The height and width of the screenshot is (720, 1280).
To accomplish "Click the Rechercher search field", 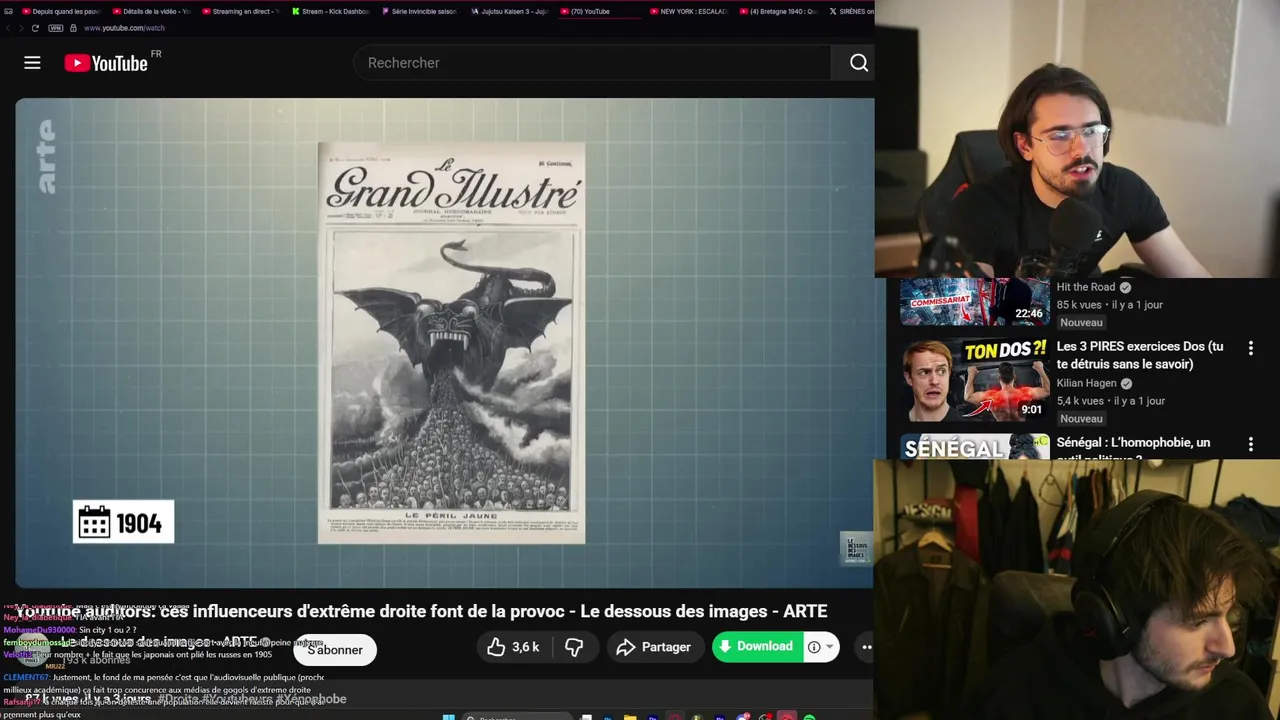I will click(x=592, y=63).
